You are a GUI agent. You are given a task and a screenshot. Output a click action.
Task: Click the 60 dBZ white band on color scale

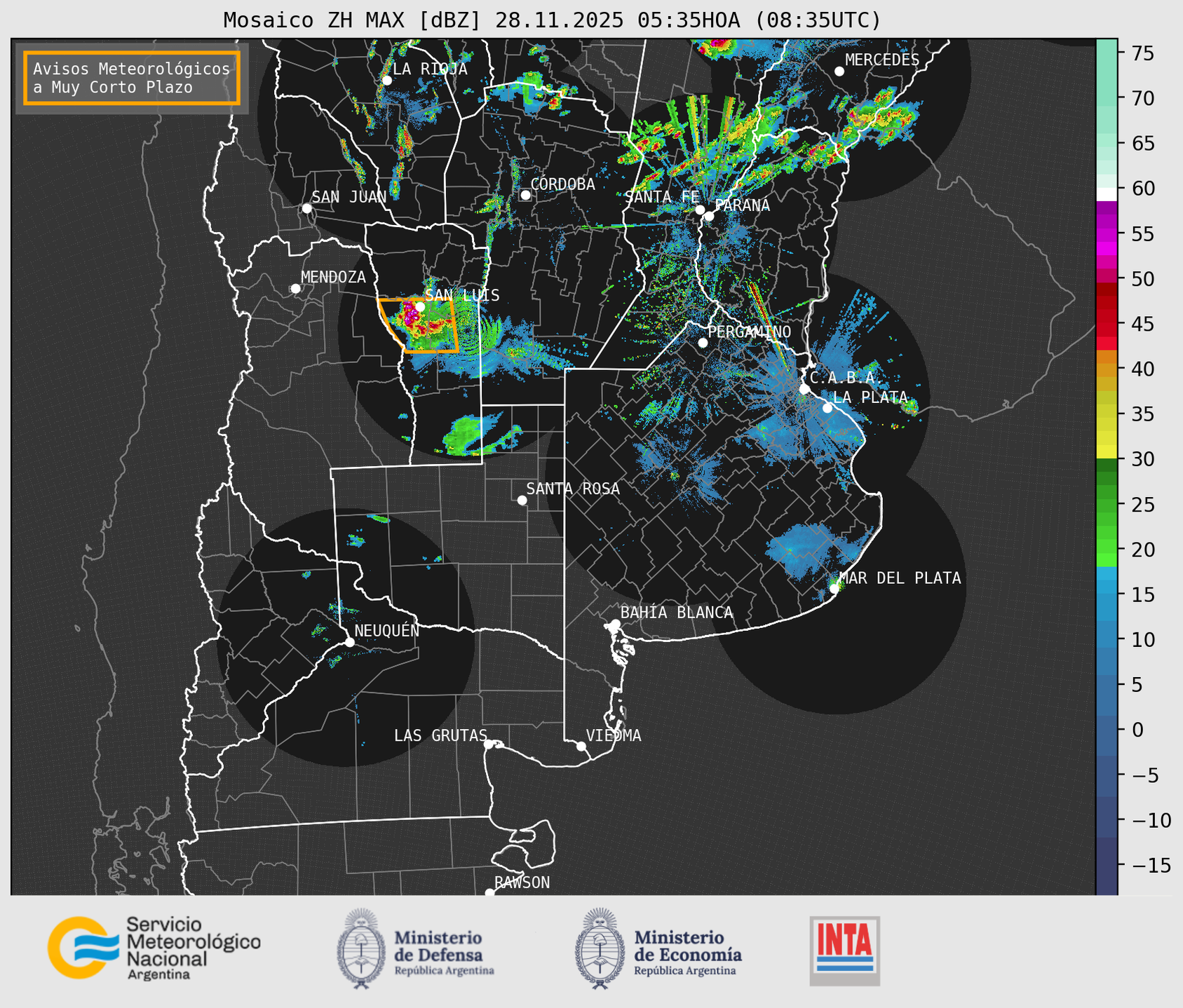tap(1107, 193)
